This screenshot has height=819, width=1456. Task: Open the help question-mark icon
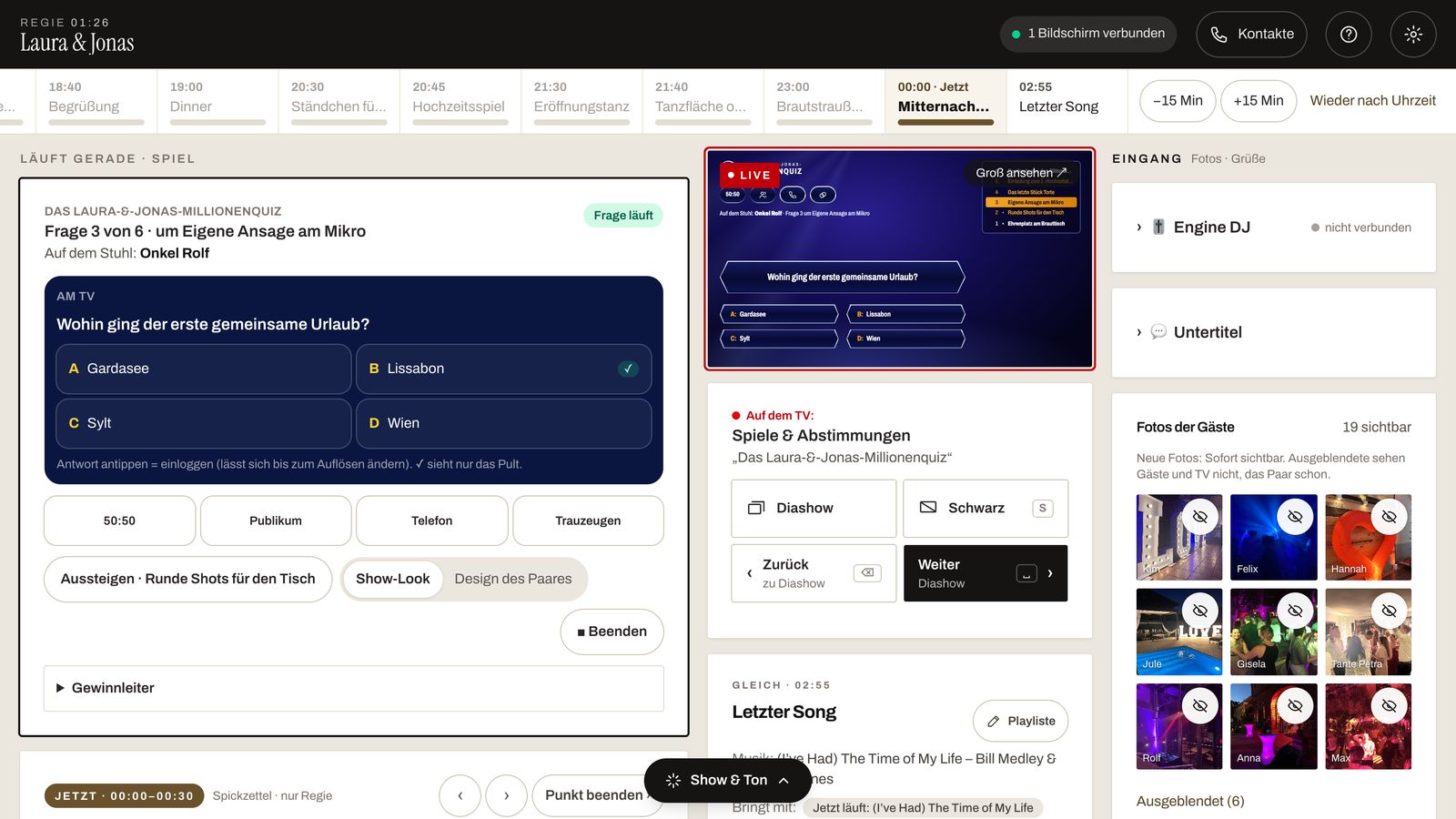tap(1349, 34)
